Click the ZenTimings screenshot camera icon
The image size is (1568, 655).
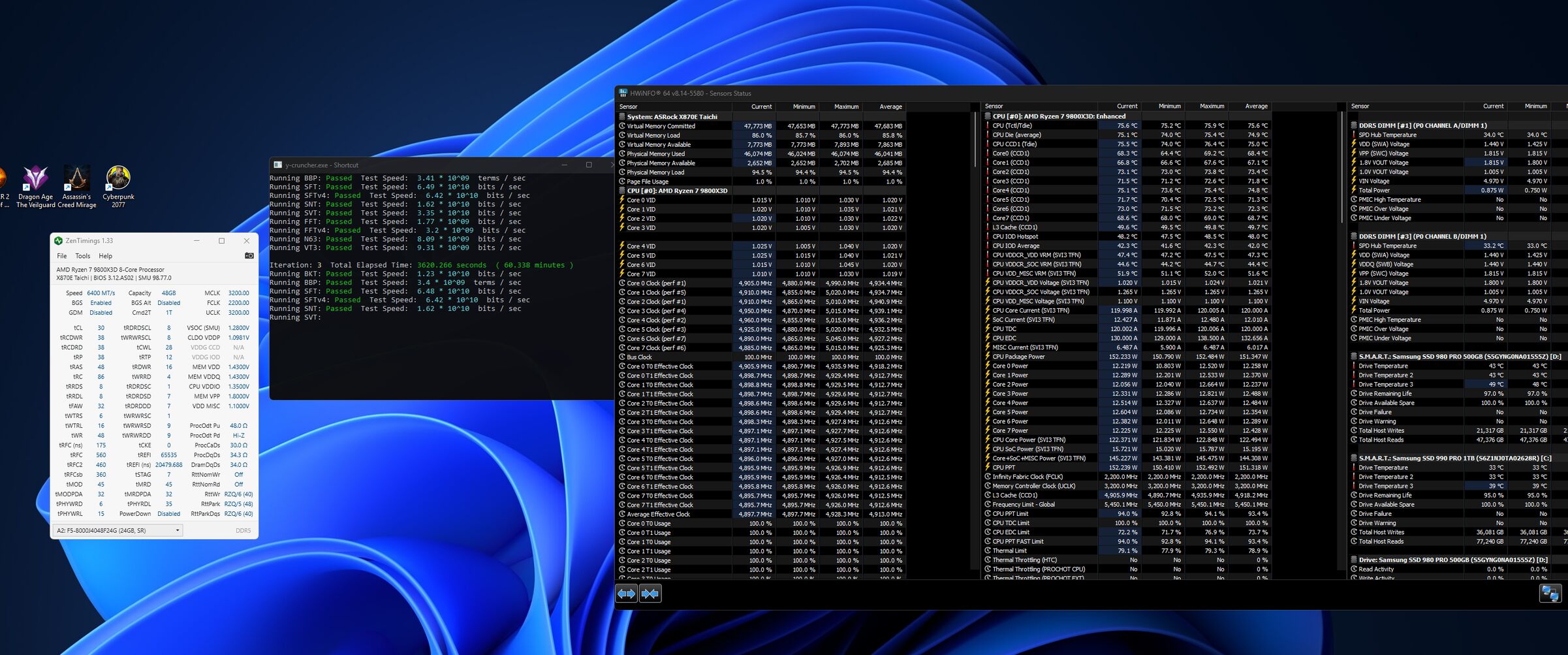[249, 256]
